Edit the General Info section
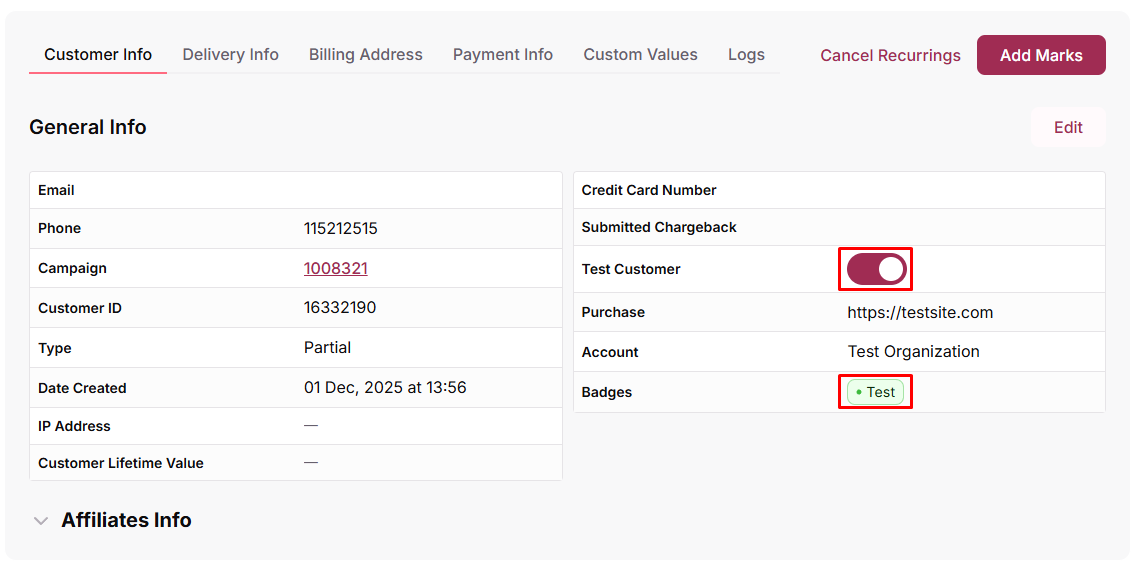1138x567 pixels. click(1068, 127)
